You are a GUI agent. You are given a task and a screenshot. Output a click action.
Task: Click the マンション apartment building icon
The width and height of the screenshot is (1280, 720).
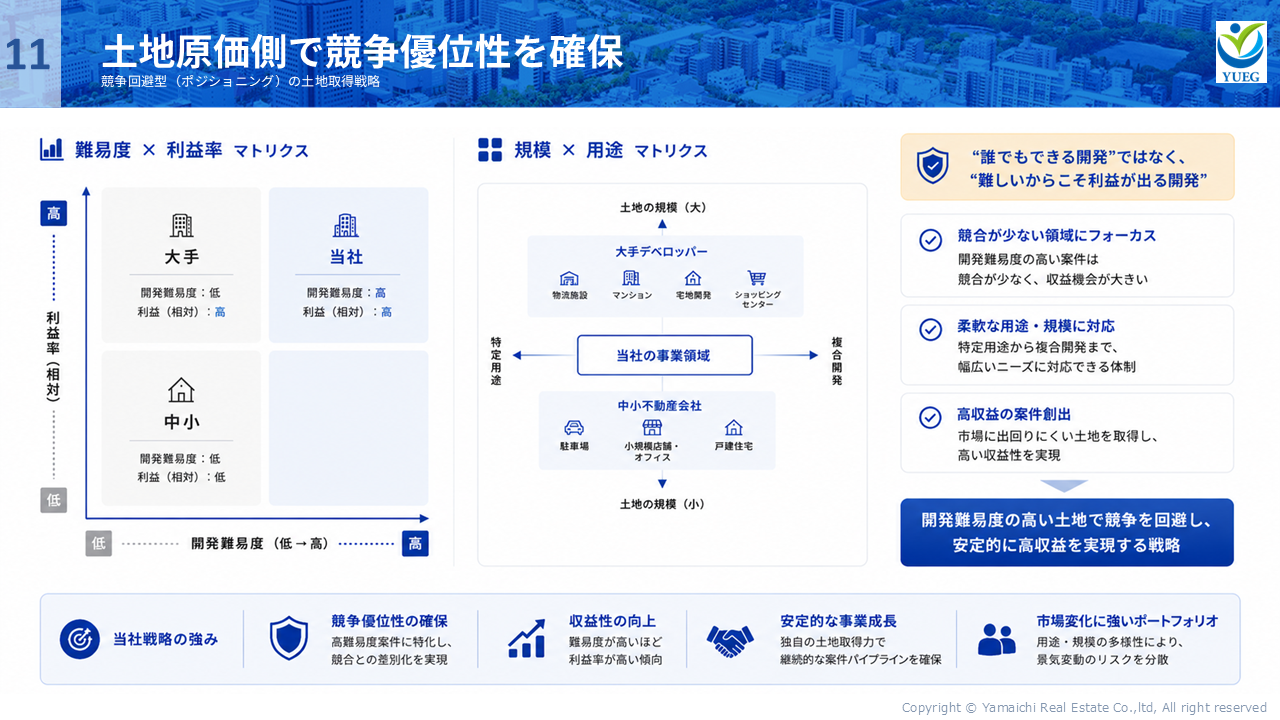(x=631, y=278)
